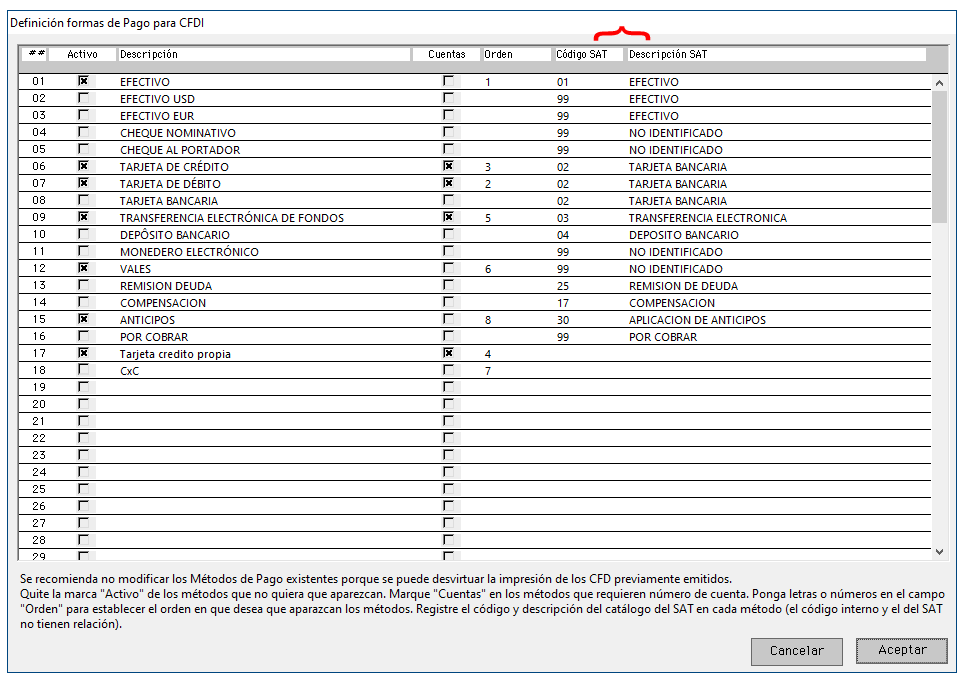Toggle Cuentas for Tarjeta credito propia

pyautogui.click(x=448, y=353)
